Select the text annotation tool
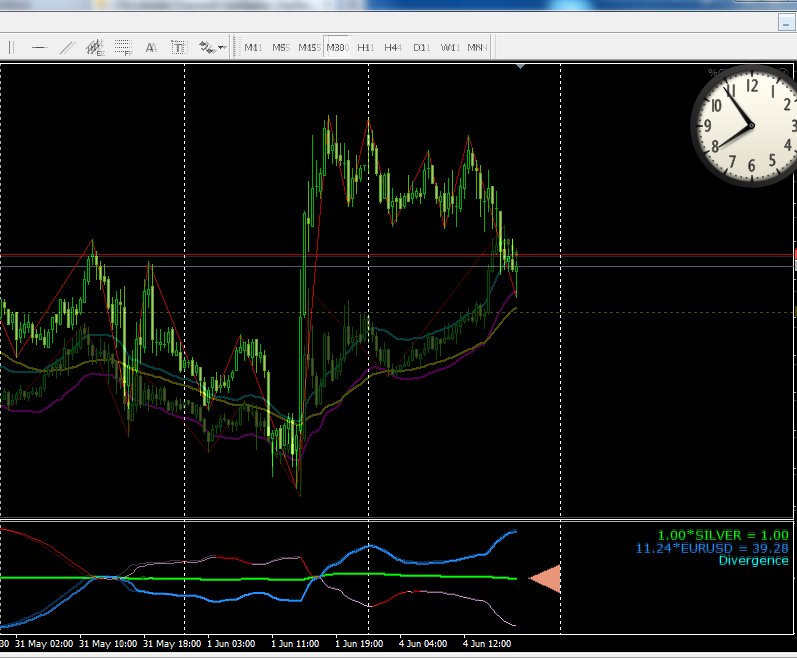 click(x=151, y=47)
